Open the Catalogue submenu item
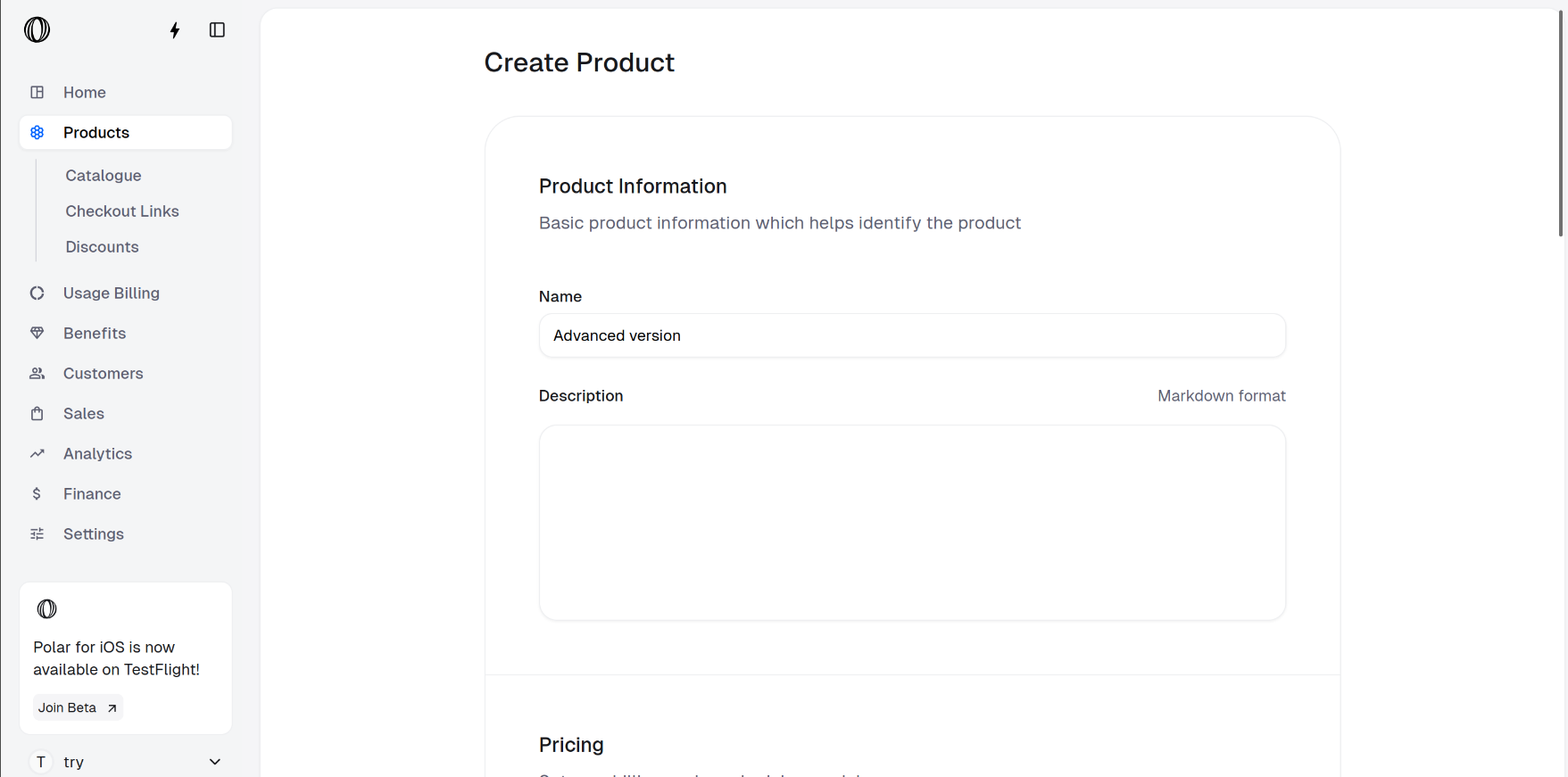 pyautogui.click(x=104, y=176)
